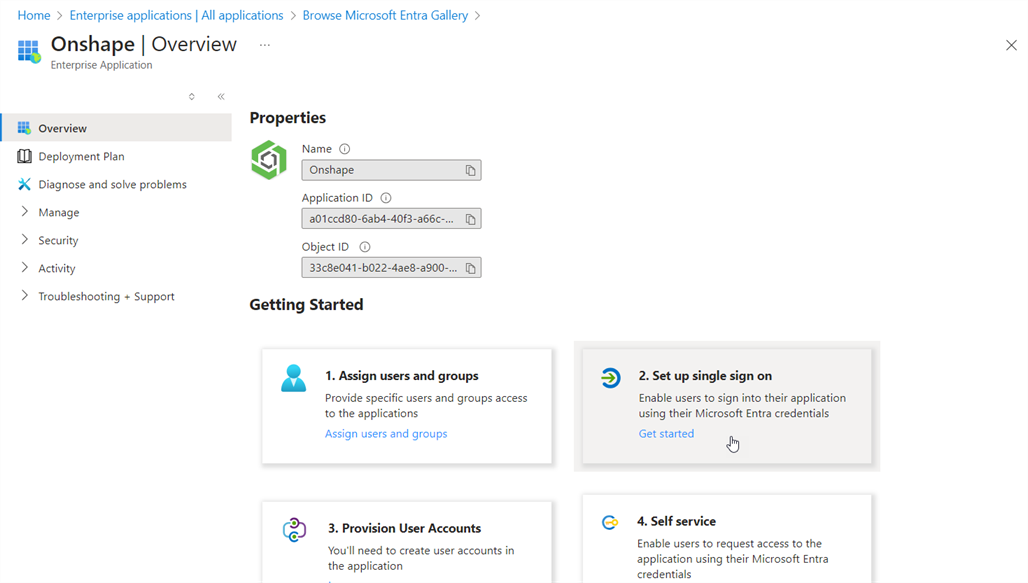Screen dimensions: 1028x583
Task: Click the info icon beside Application ID
Action: (386, 198)
